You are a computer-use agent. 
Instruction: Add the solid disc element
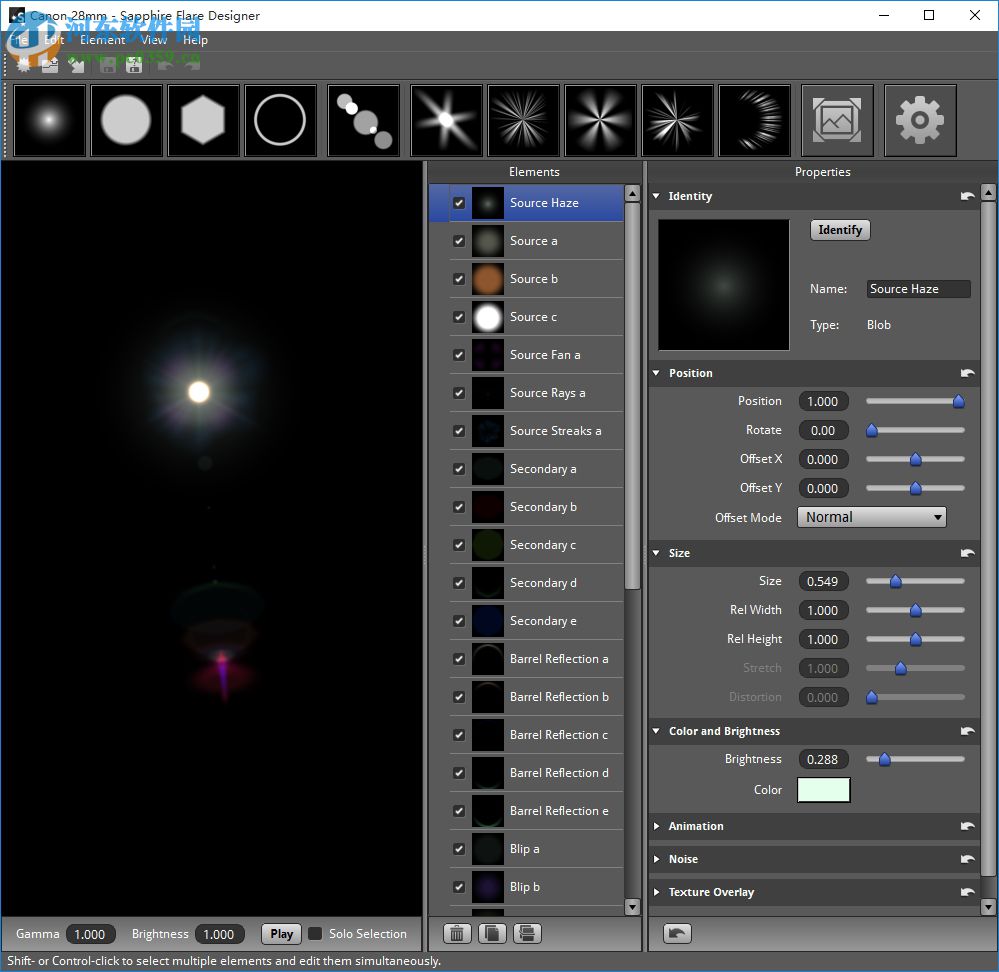pyautogui.click(x=127, y=121)
